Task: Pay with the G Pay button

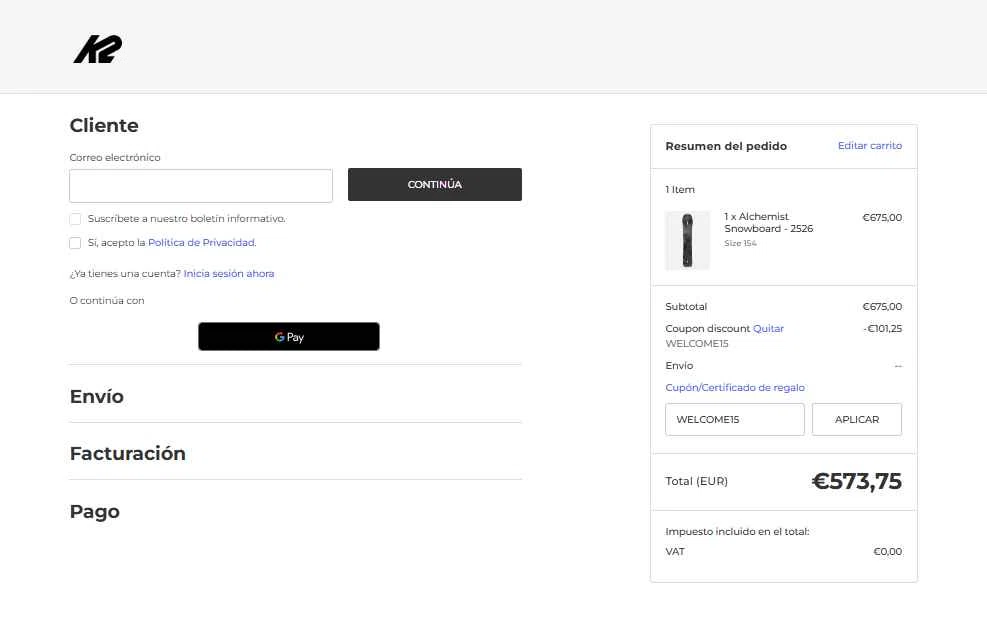Action: coord(289,337)
